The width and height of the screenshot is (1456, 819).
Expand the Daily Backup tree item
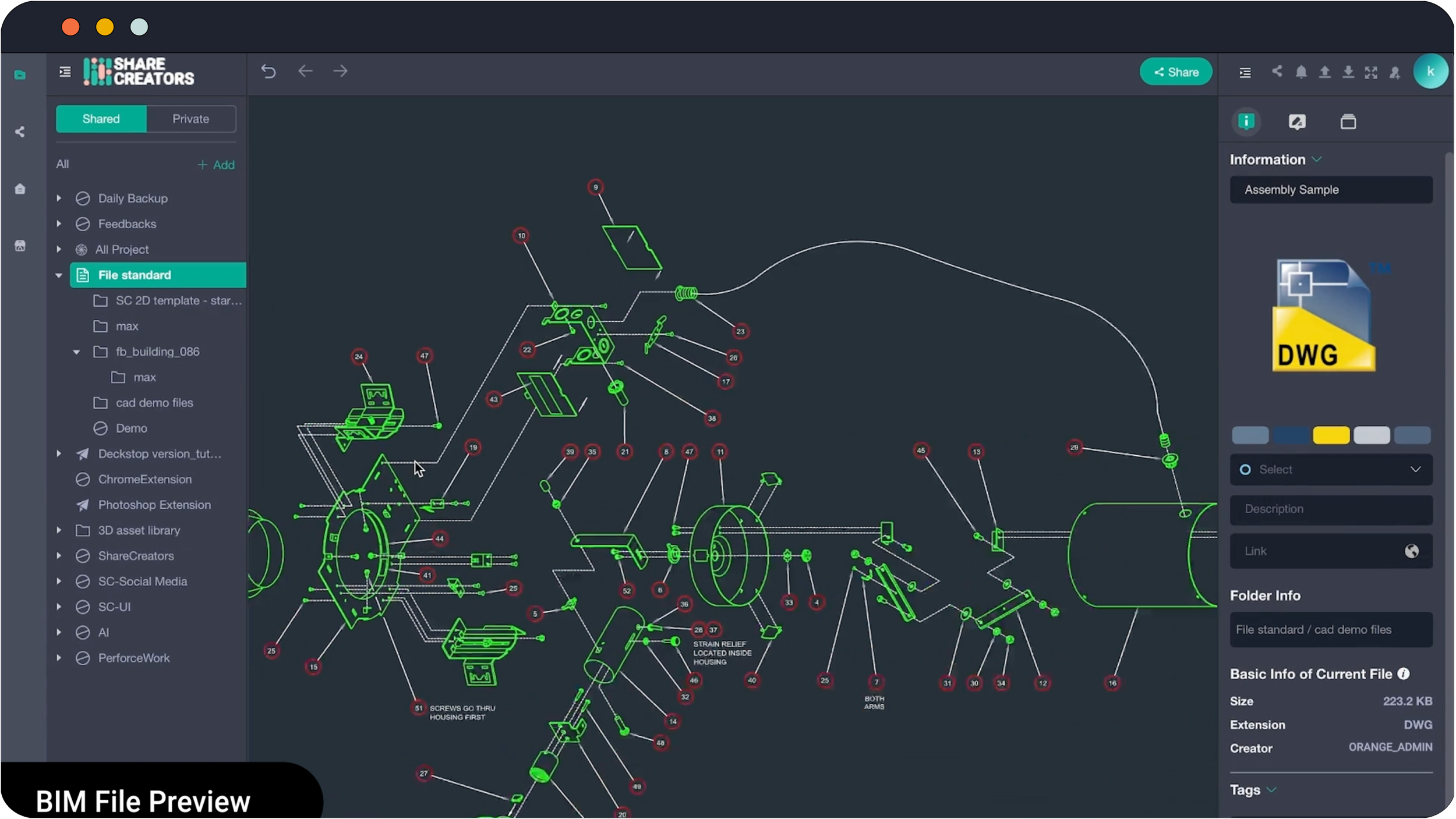coord(59,198)
